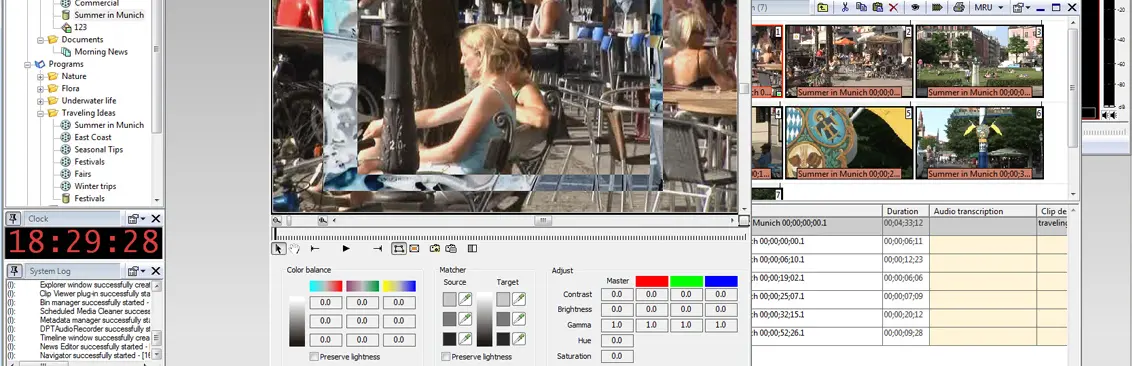Select Morning News document
The image size is (1132, 366).
pos(101,52)
